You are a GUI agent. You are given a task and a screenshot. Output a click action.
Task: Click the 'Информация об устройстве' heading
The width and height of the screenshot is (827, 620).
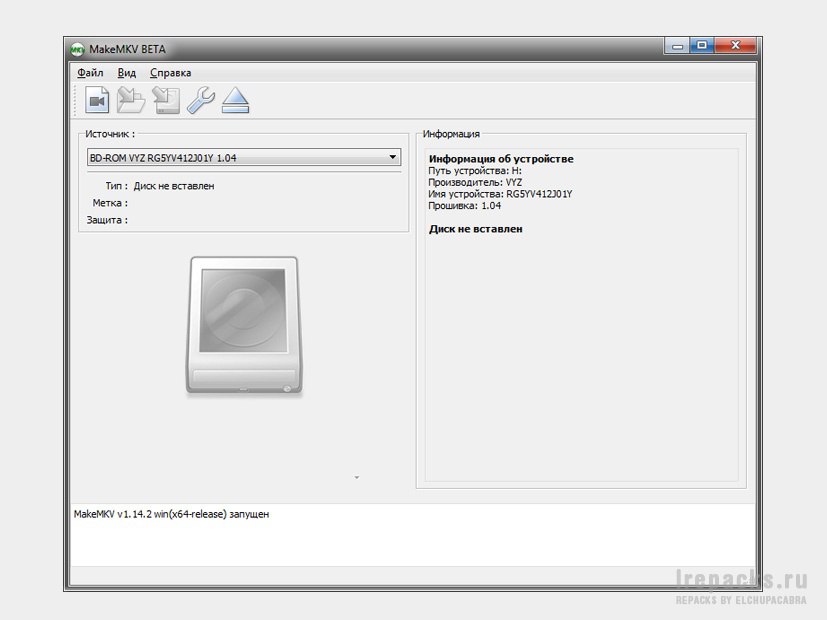(501, 159)
